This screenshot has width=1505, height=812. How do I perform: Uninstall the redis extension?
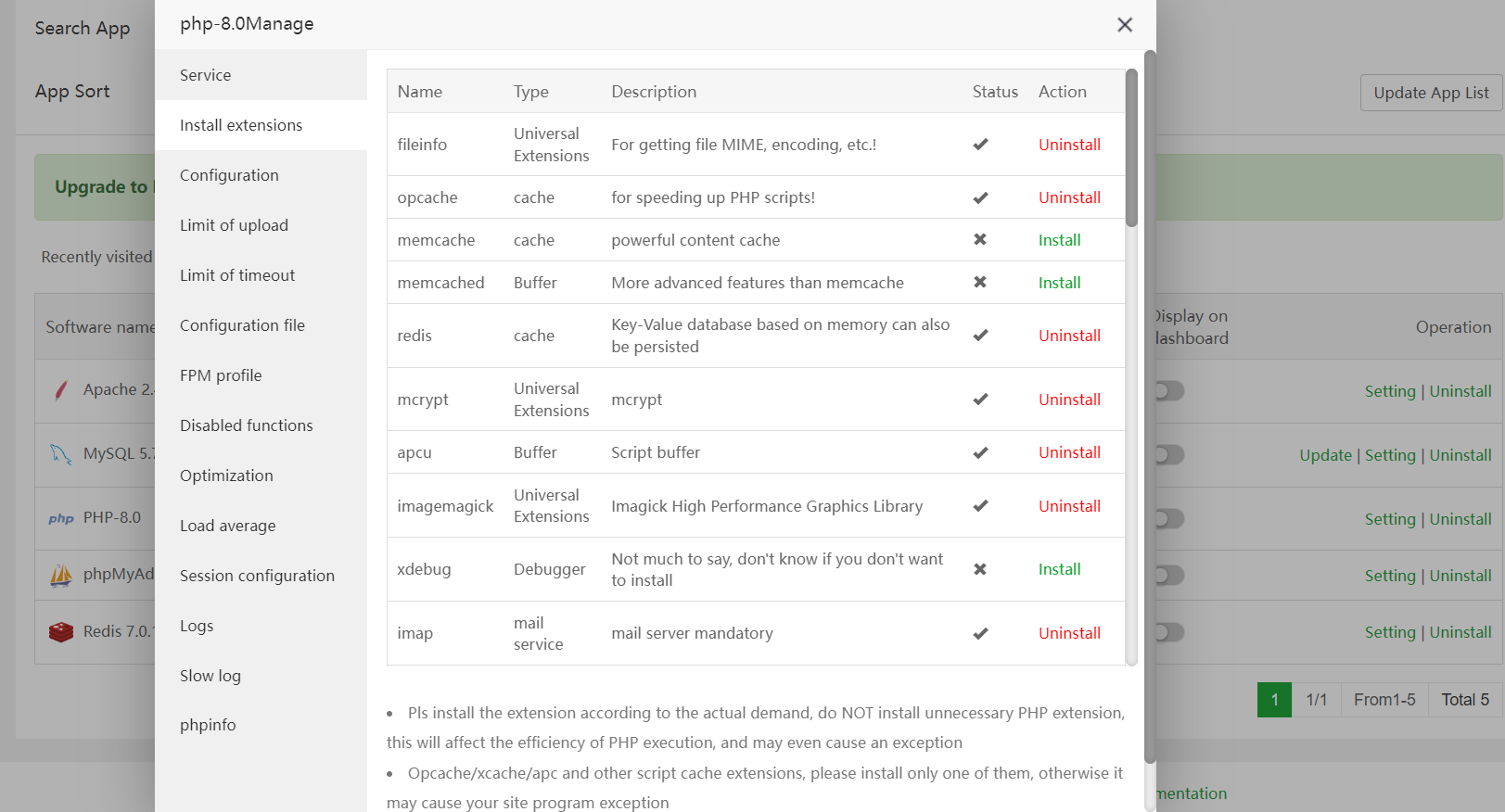(x=1069, y=336)
